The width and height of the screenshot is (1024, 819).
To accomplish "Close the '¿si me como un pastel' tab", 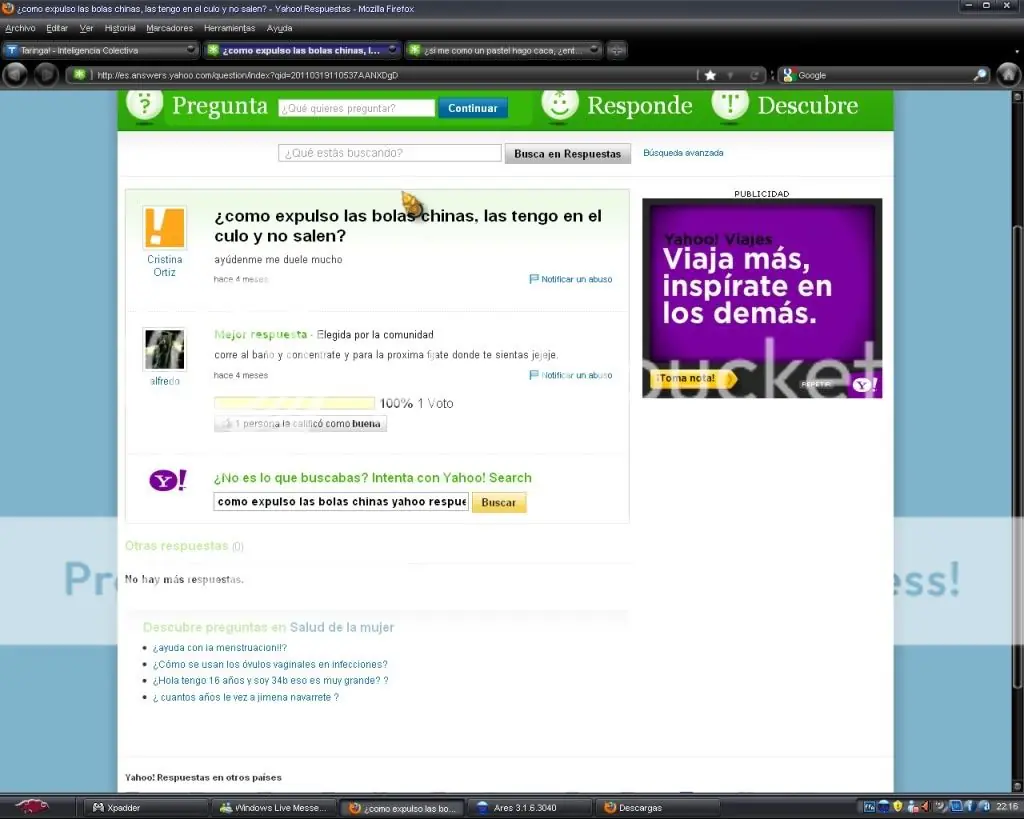I will pyautogui.click(x=594, y=50).
